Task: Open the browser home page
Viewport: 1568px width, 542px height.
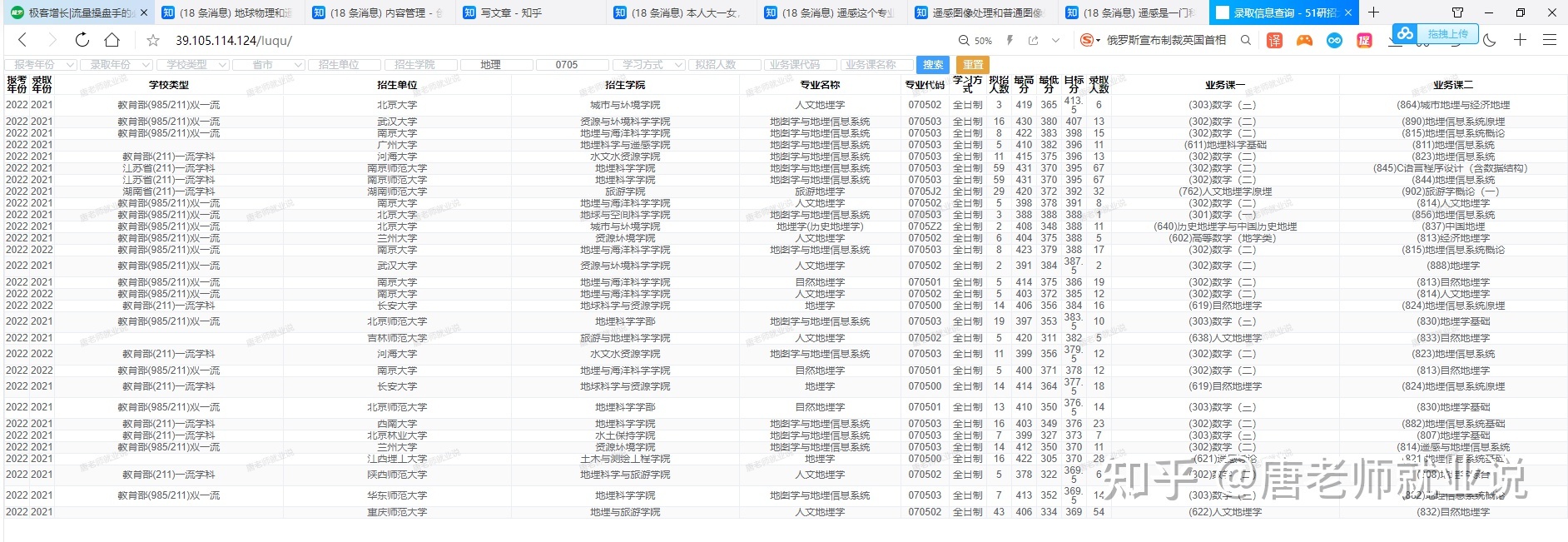Action: 112,40
